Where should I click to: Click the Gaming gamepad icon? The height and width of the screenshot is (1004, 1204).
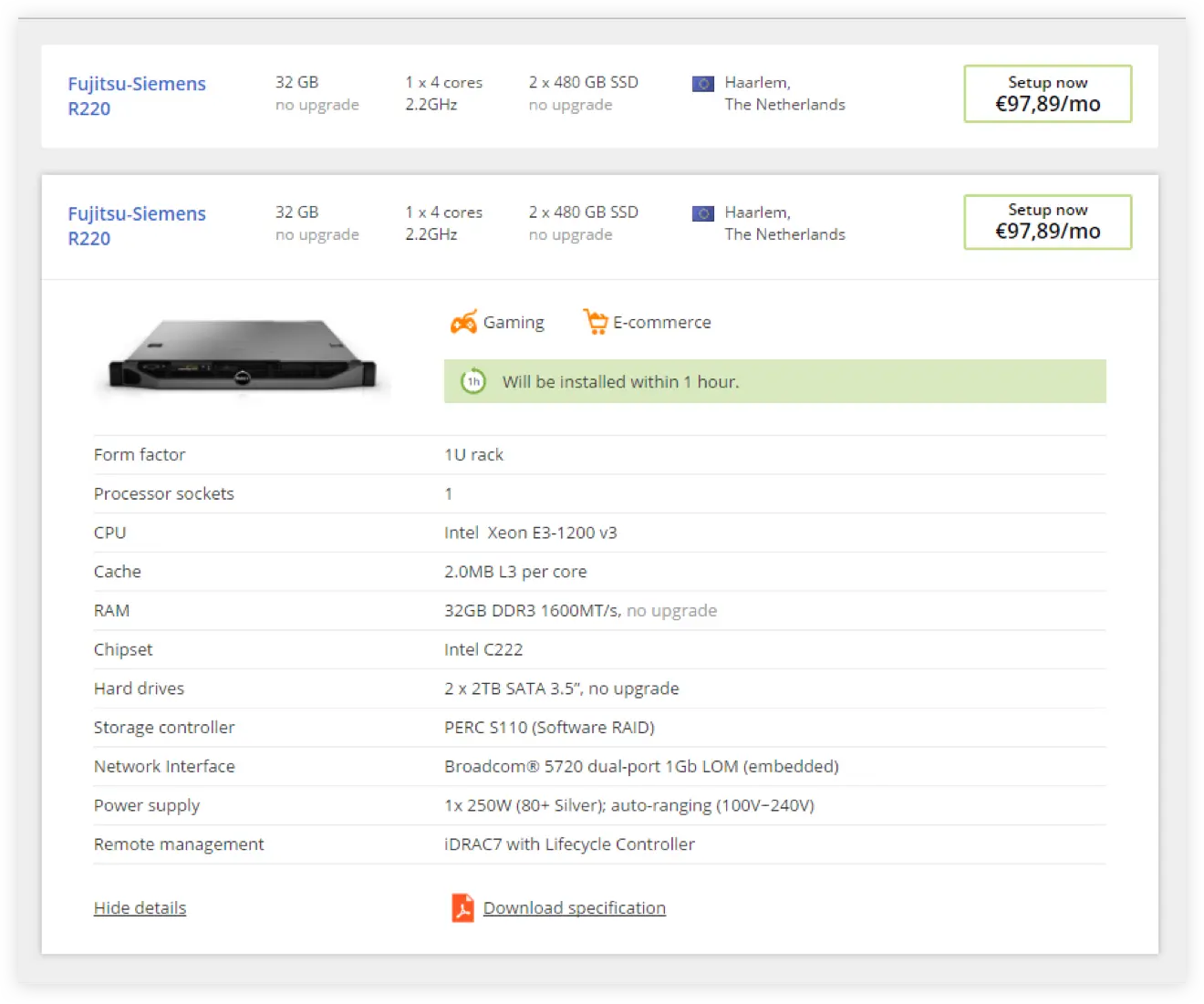click(x=463, y=322)
